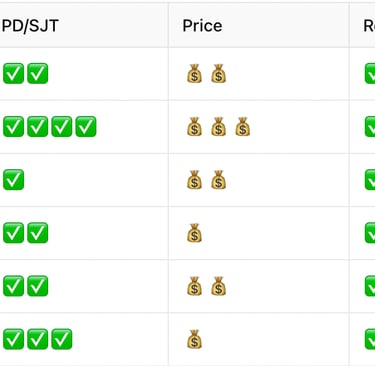This screenshot has width=375, height=366.
Task: Click cut-off green checkmark at first row's right edge
Action: tap(370, 73)
